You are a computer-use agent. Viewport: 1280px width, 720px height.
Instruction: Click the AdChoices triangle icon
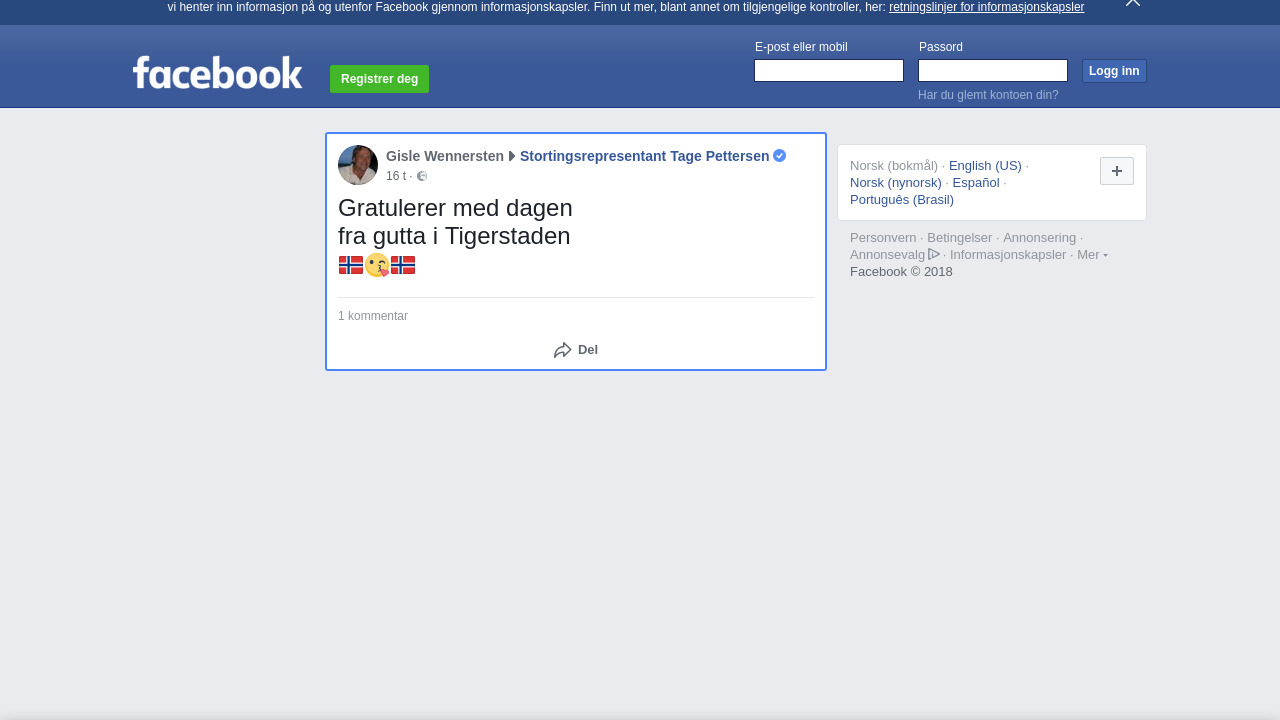tap(934, 254)
